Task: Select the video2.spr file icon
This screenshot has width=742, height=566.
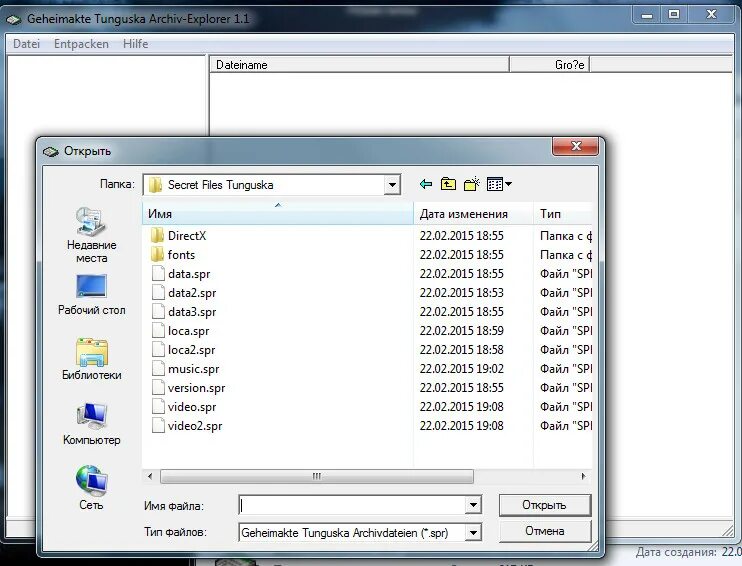Action: click(x=158, y=425)
